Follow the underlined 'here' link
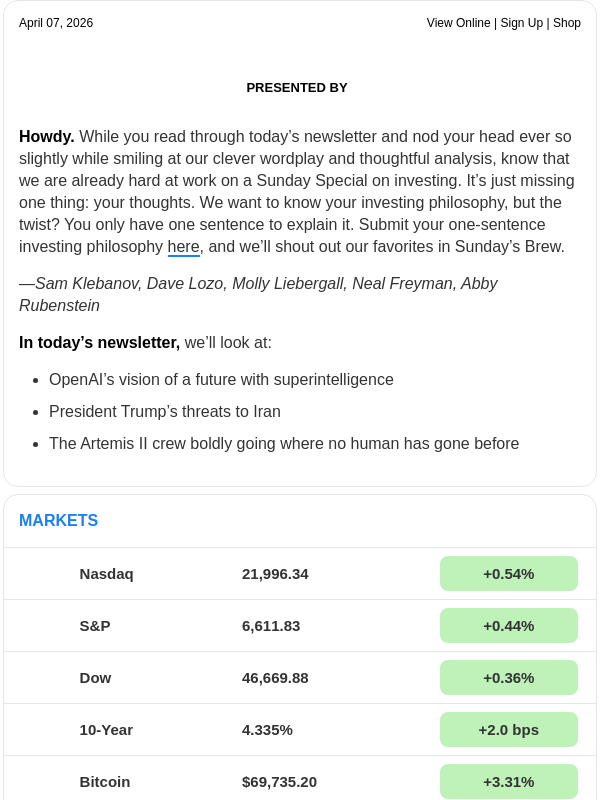 (183, 247)
